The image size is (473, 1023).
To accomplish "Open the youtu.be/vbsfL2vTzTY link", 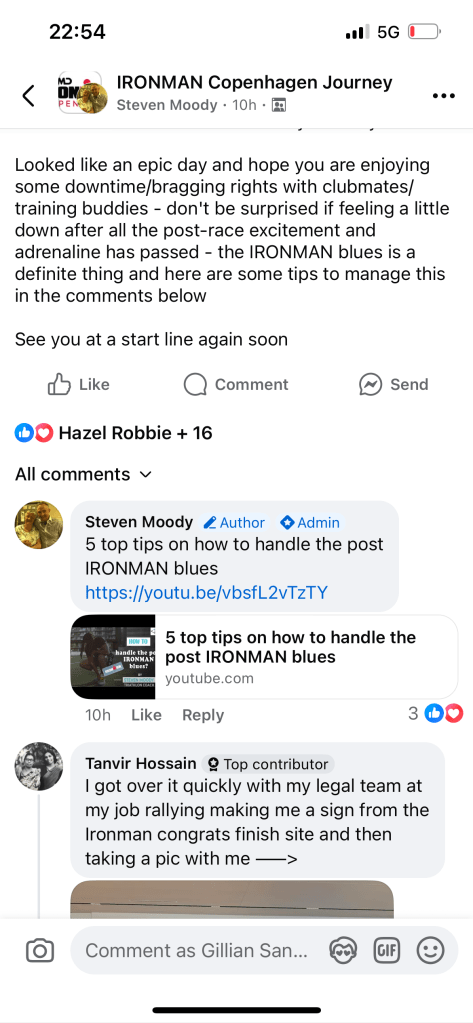I will click(x=206, y=592).
